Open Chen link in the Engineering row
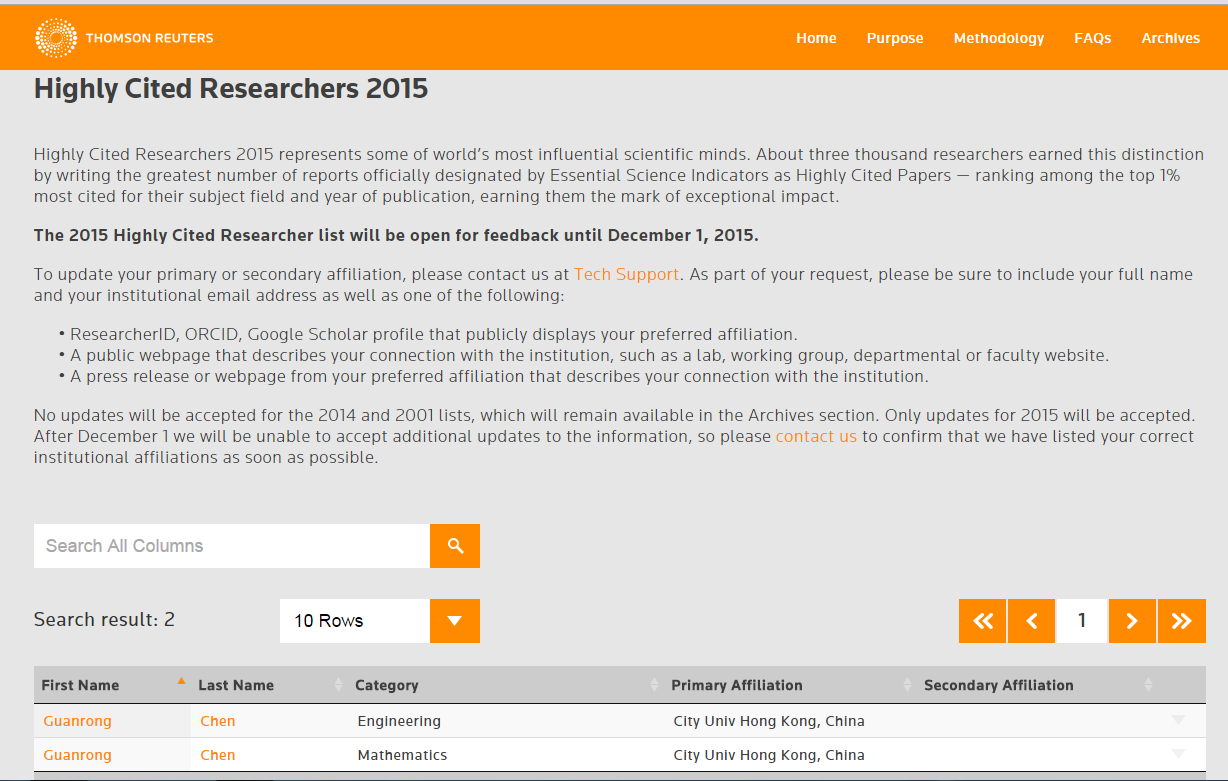 [x=218, y=721]
